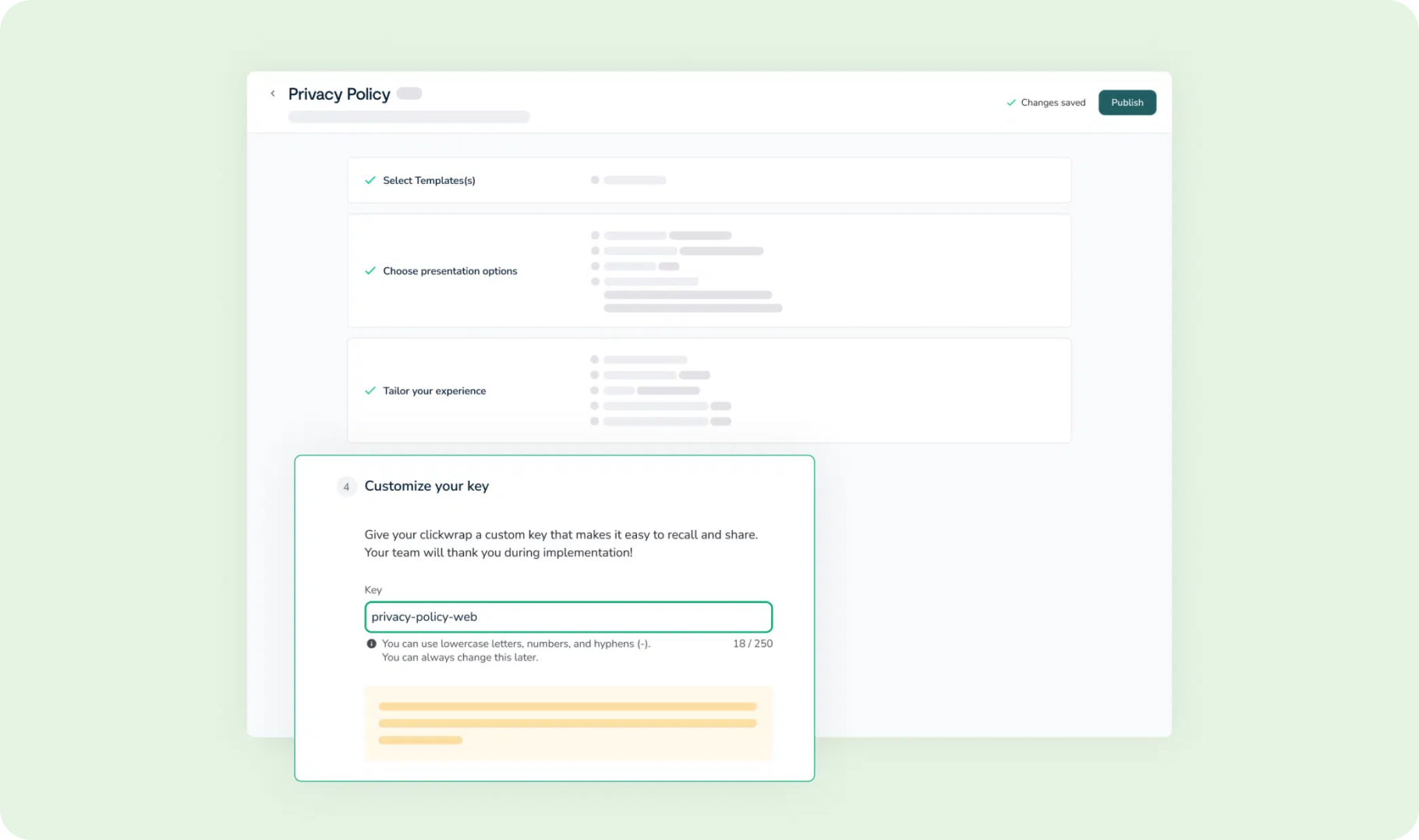Click the checkmark next to Choose presentation options
Viewport: 1419px width, 840px height.
point(370,270)
